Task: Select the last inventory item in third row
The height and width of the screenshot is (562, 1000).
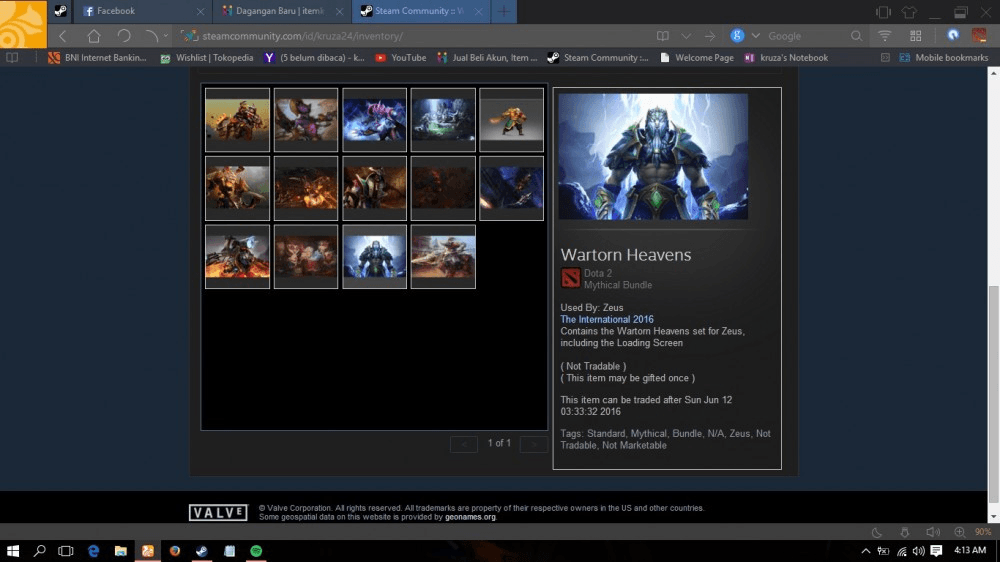Action: pyautogui.click(x=443, y=256)
